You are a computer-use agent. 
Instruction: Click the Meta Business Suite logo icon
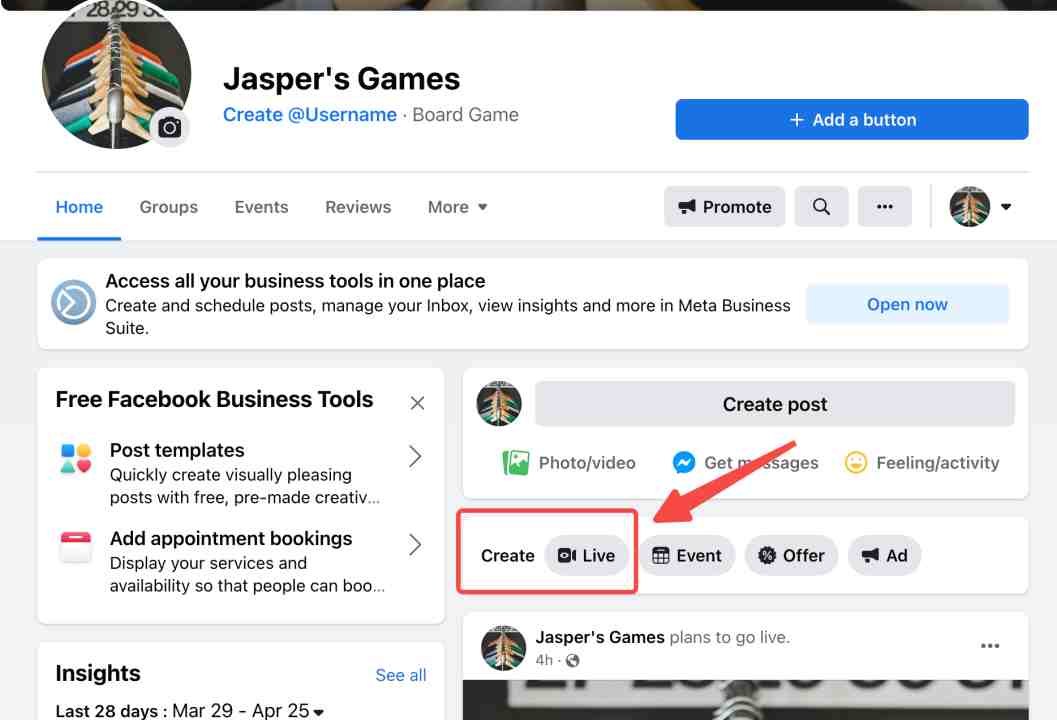point(73,302)
